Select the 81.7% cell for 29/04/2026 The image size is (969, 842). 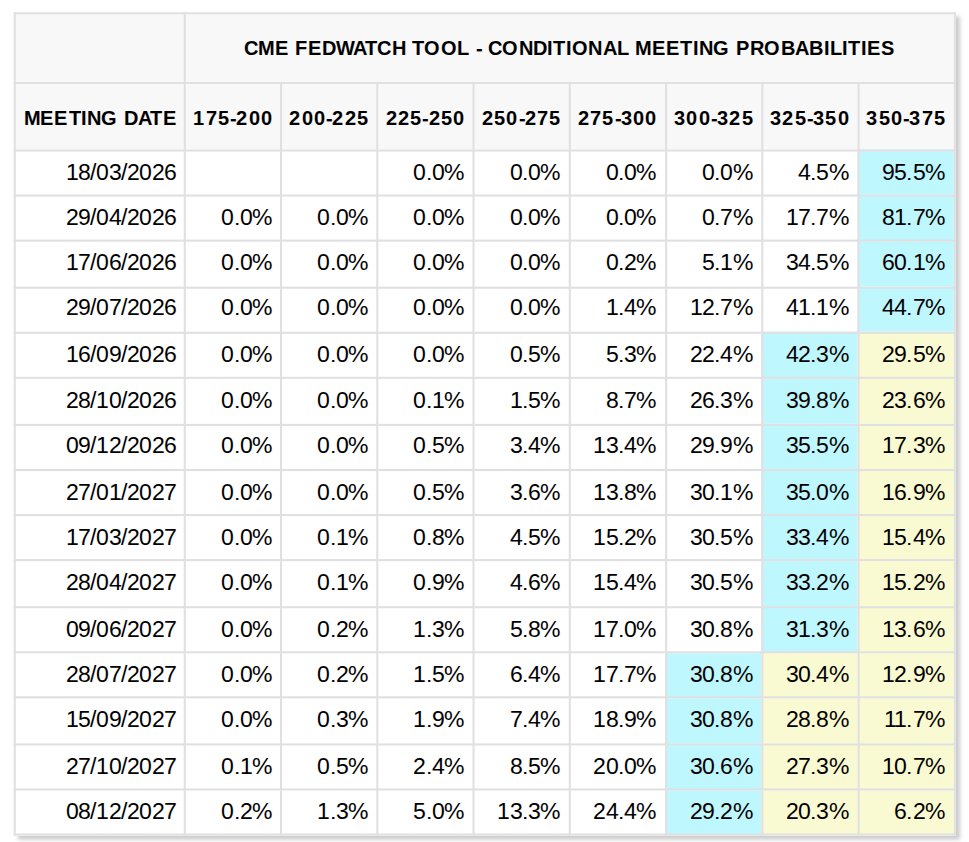click(x=912, y=218)
